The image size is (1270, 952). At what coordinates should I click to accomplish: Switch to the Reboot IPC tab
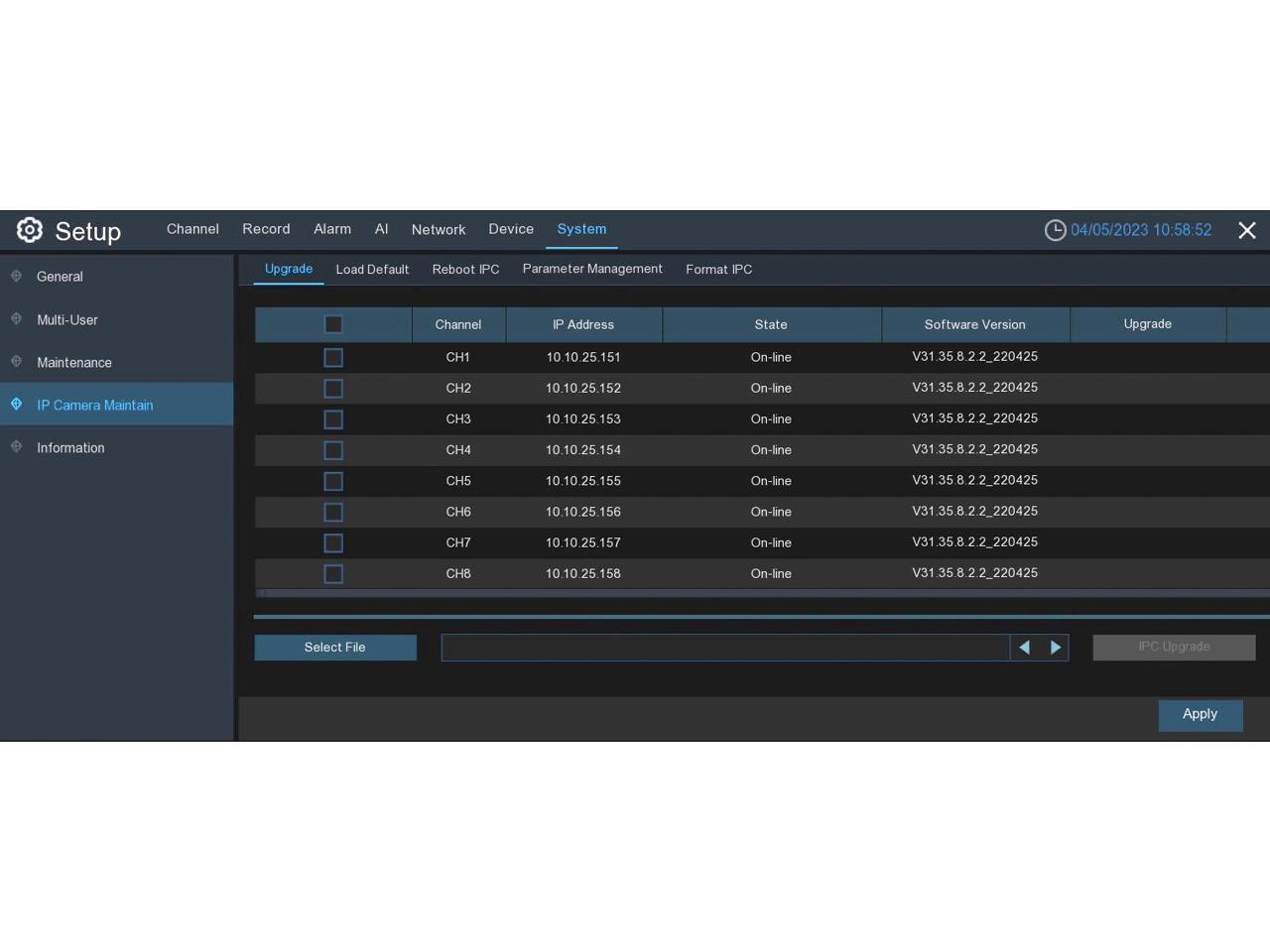click(x=465, y=270)
